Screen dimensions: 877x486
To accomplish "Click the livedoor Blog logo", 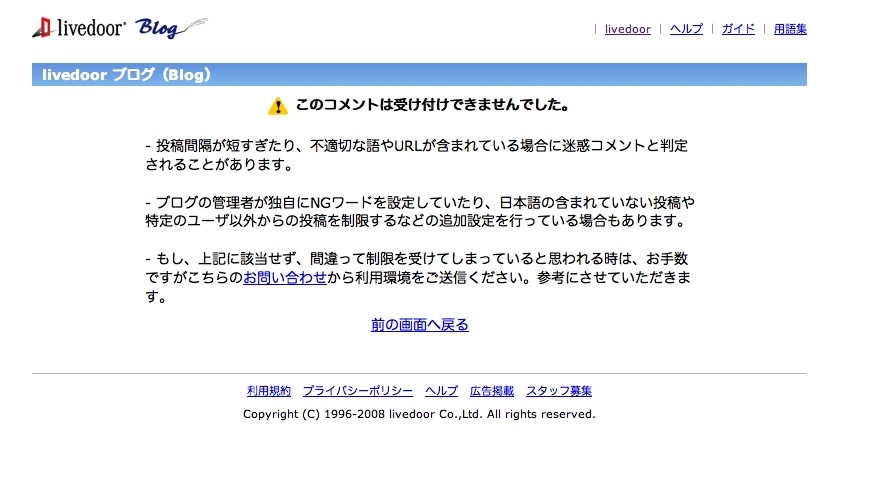I will 120,28.
